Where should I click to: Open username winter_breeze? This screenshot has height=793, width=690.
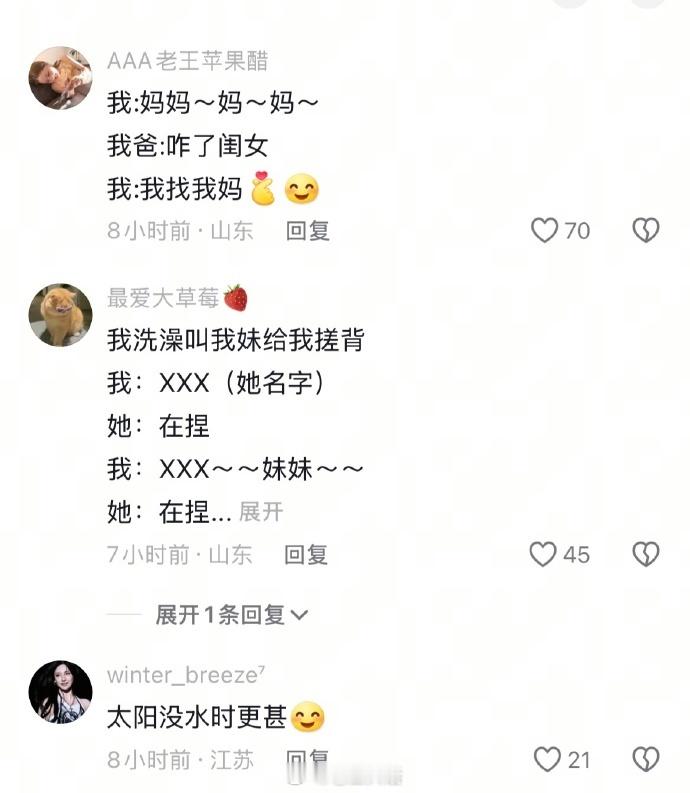pos(186,675)
